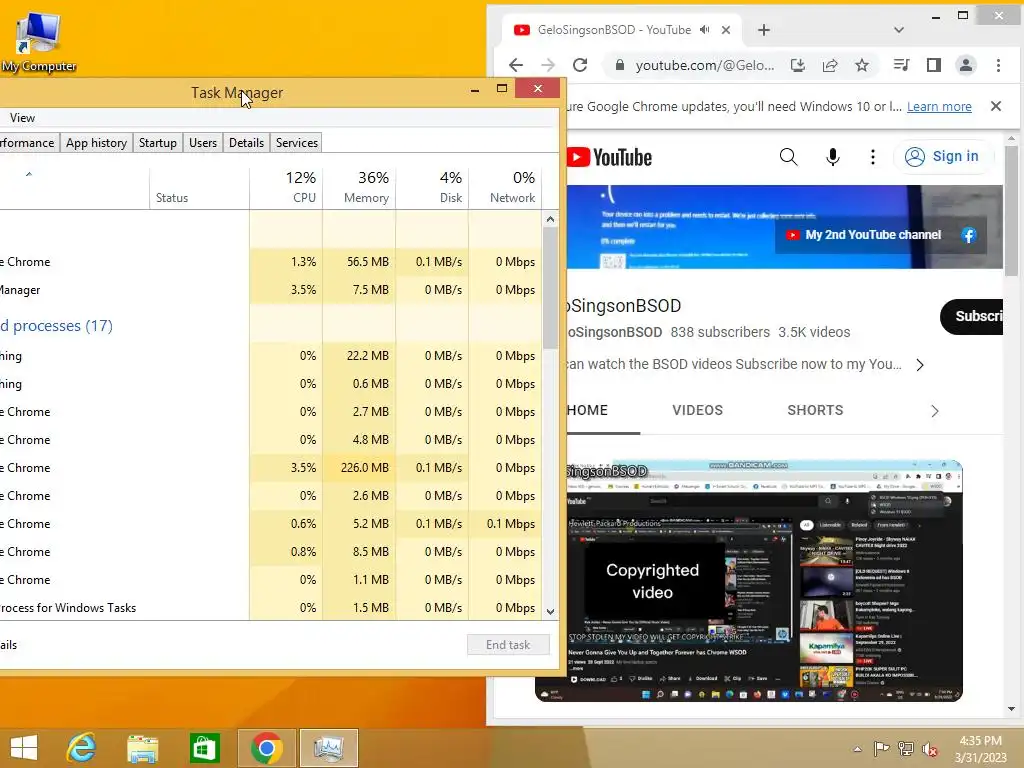Switch to the Users tab

click(202, 143)
